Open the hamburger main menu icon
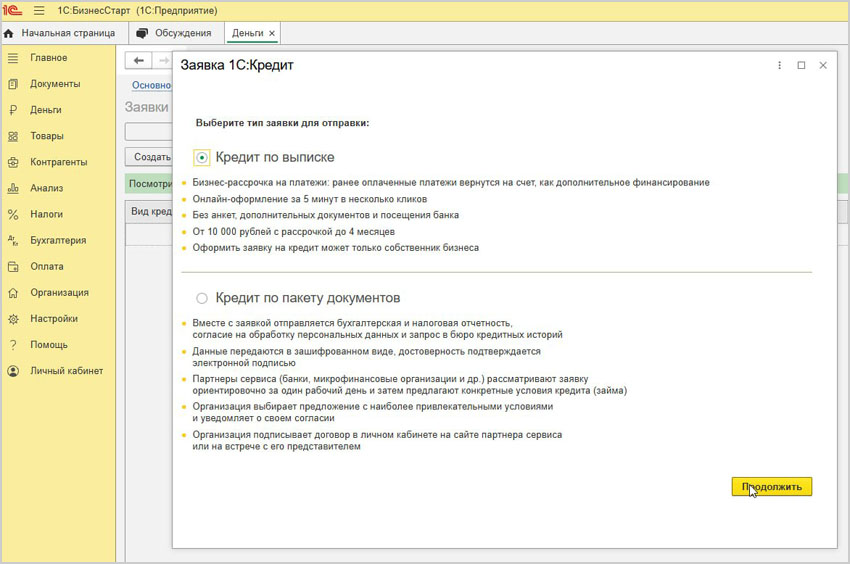Image resolution: width=850 pixels, height=564 pixels. click(x=39, y=10)
